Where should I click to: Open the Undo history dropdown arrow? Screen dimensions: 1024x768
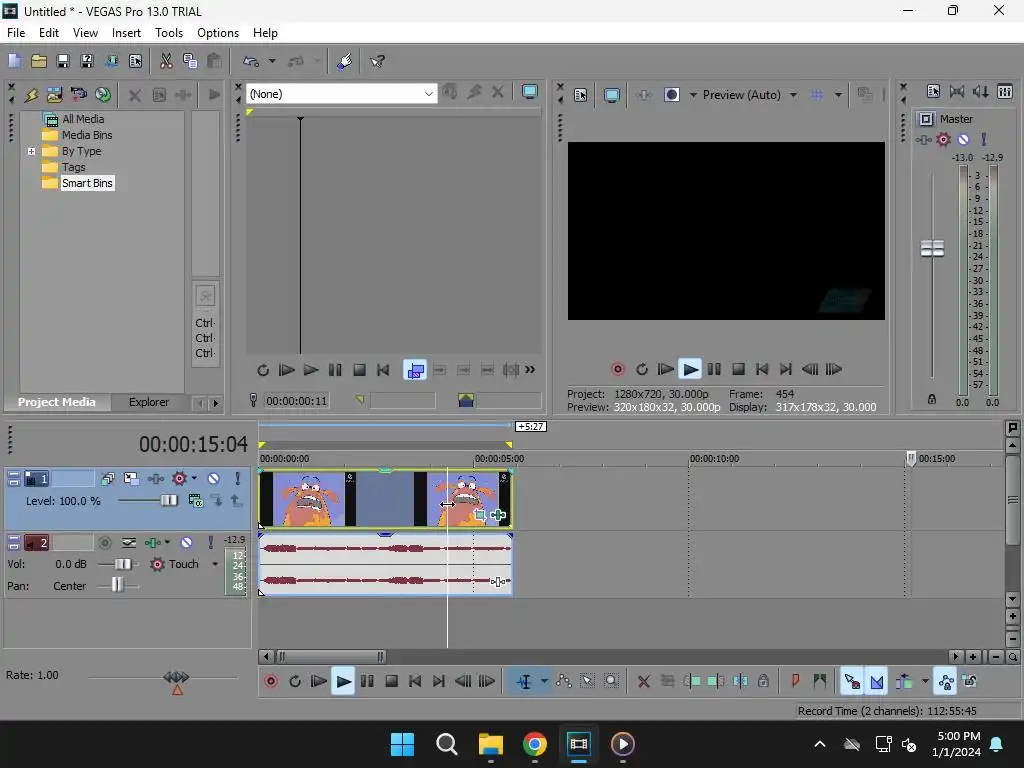tap(272, 61)
